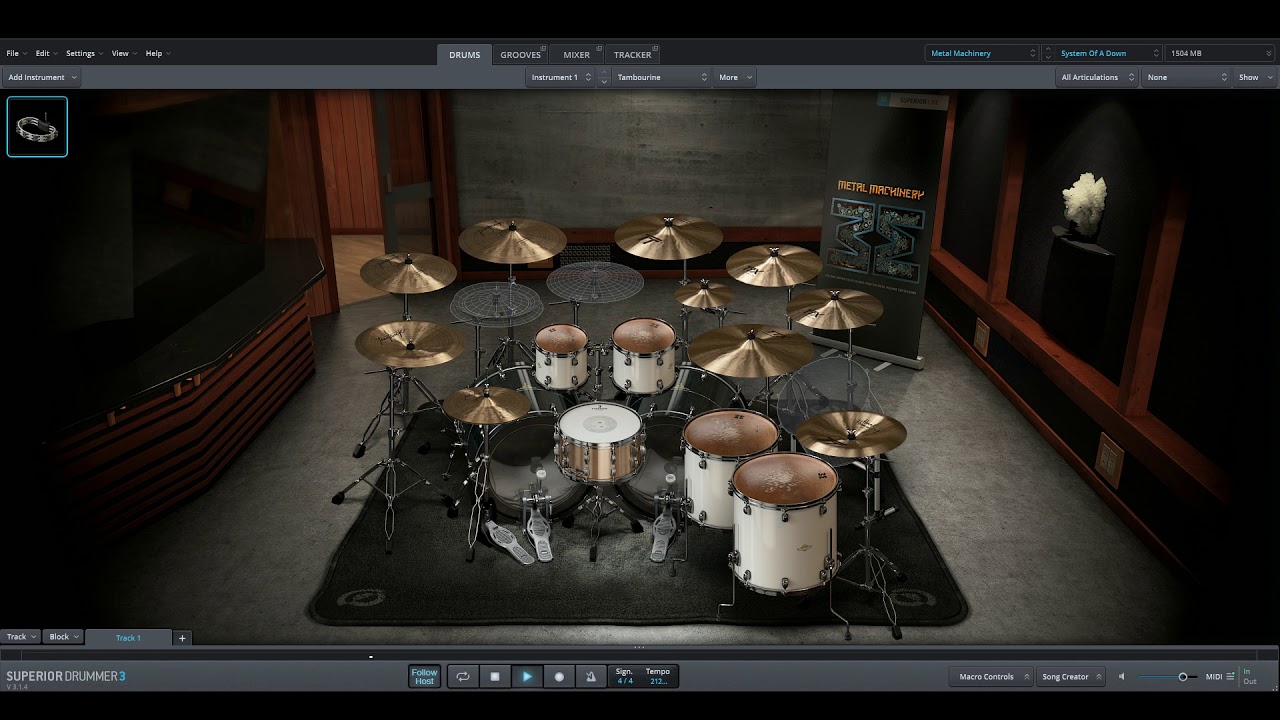Click the Stop button in the transport
Viewport: 1280px width, 720px height.
pos(495,677)
